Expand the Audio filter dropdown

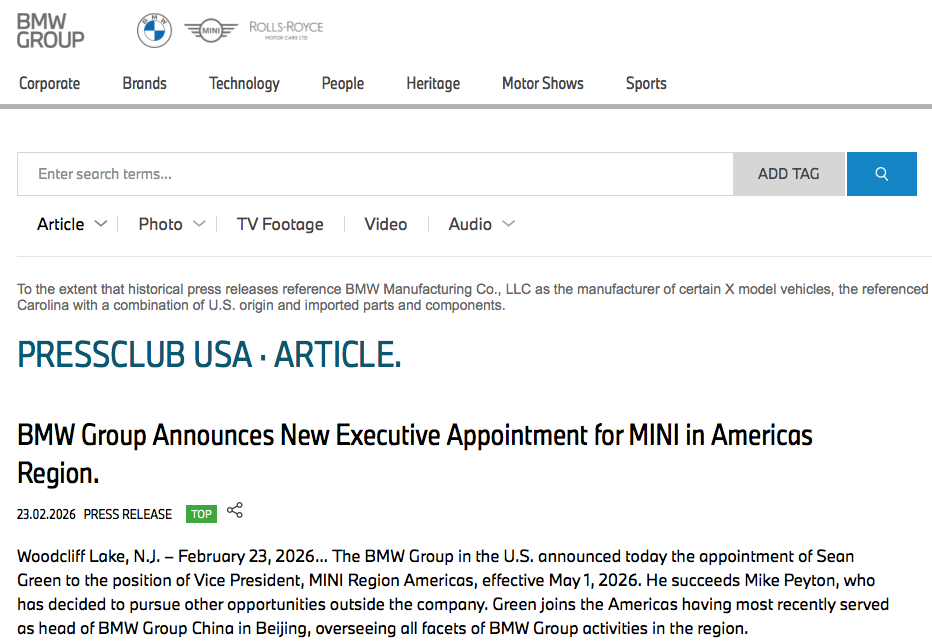tap(481, 224)
